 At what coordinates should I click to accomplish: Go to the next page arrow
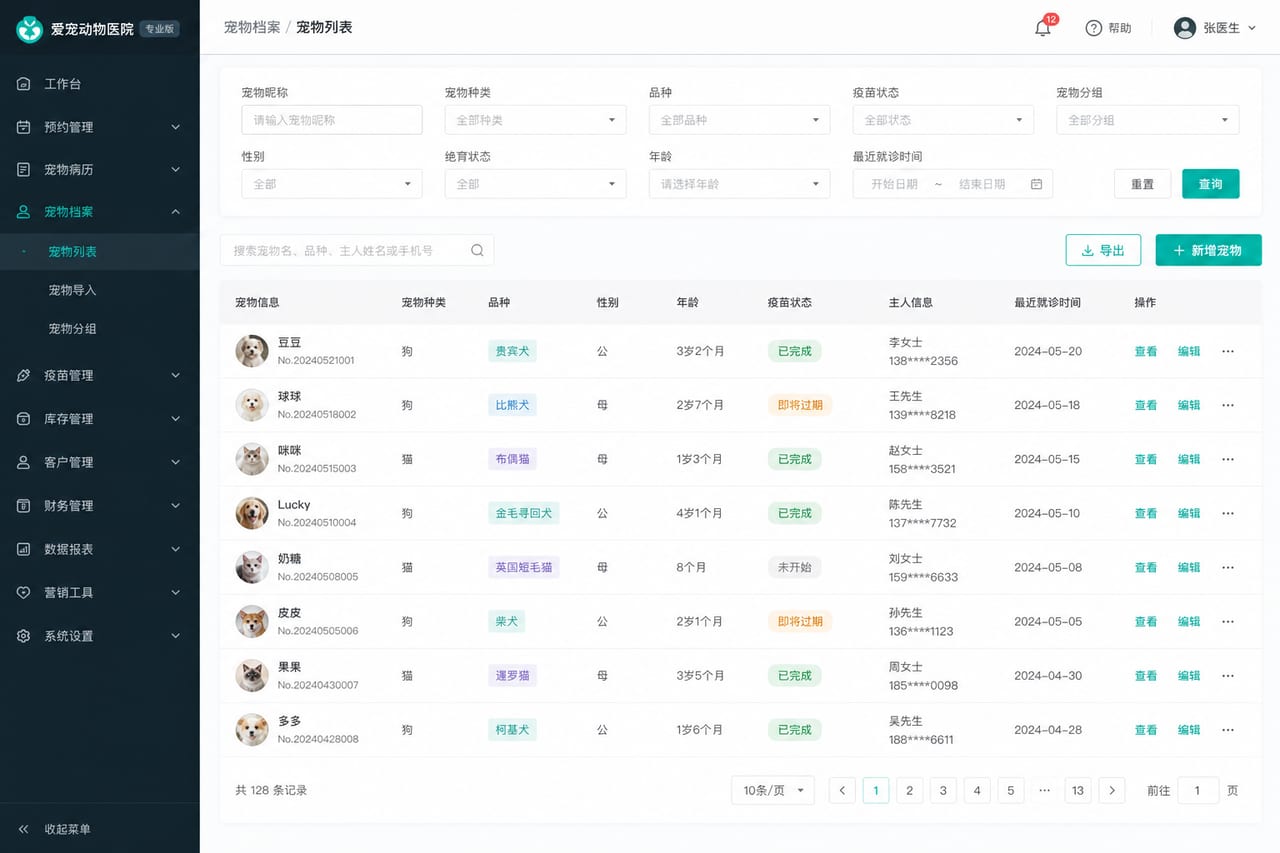pos(1112,790)
